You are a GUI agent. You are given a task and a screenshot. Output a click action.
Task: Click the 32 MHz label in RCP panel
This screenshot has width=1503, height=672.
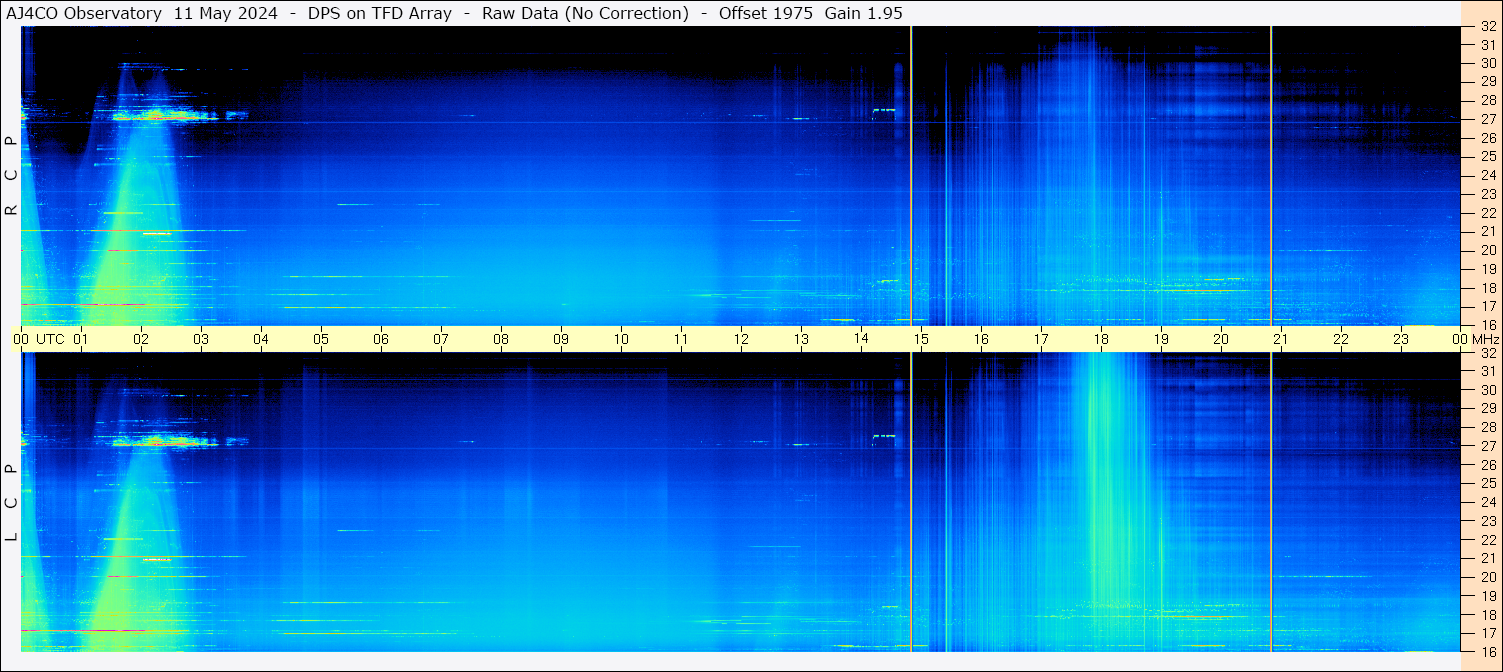(x=1487, y=27)
